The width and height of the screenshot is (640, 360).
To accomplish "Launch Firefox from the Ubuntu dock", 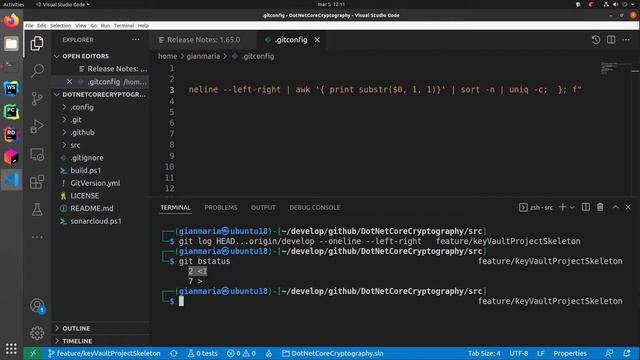I will tap(11, 21).
